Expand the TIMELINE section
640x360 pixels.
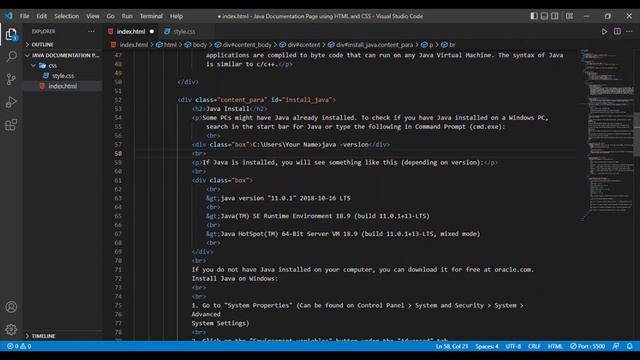pos(62,336)
